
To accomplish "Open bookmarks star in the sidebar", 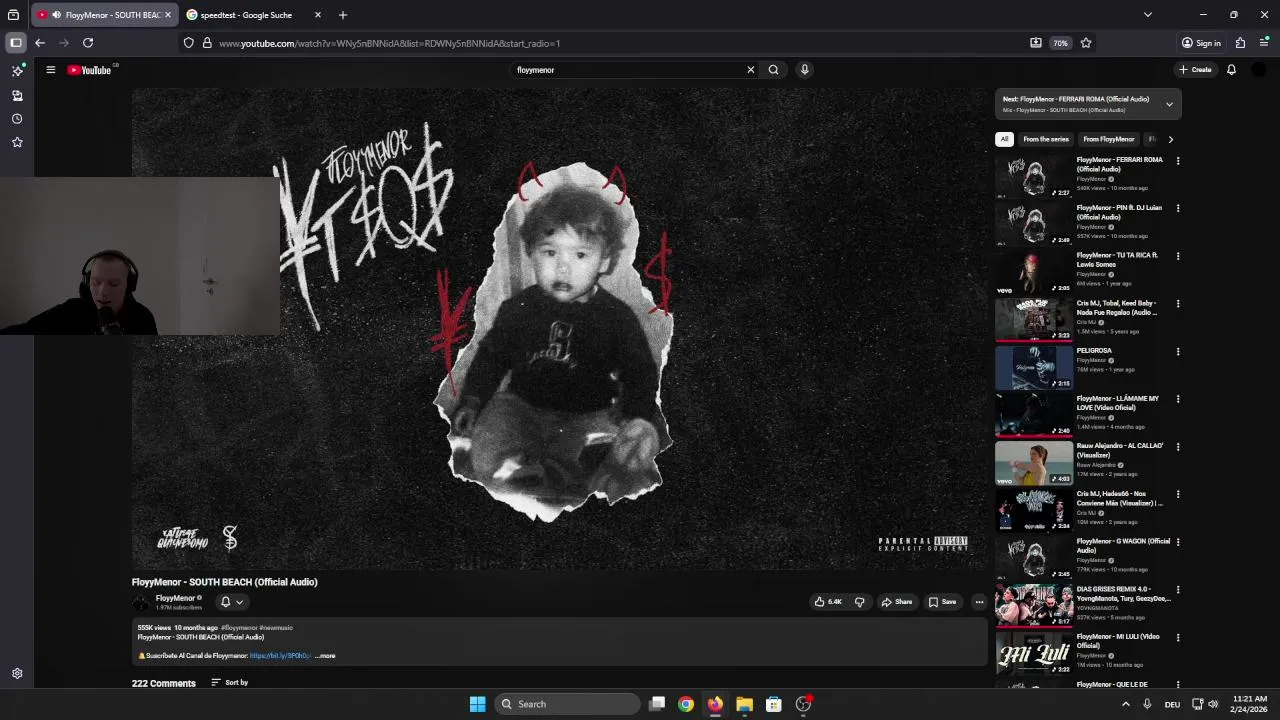I will click(17, 143).
